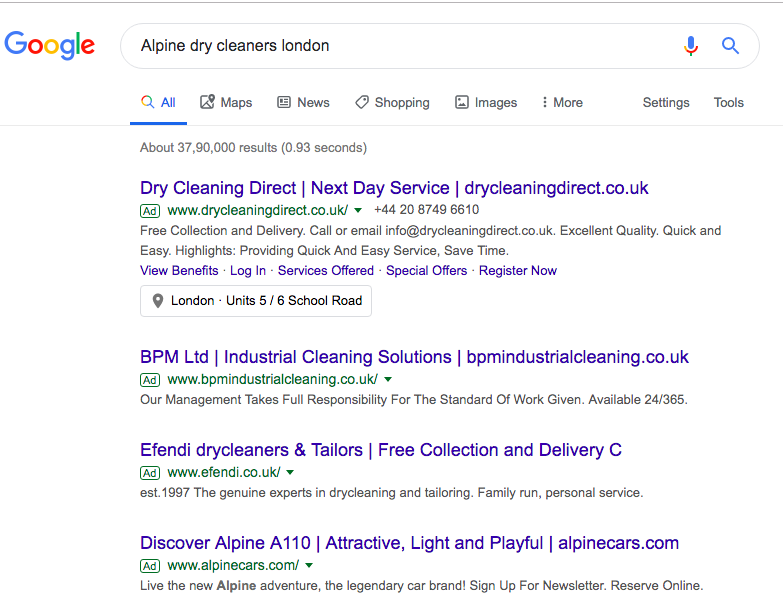The height and width of the screenshot is (603, 783).
Task: Switch to the News results tab
Action: point(303,102)
